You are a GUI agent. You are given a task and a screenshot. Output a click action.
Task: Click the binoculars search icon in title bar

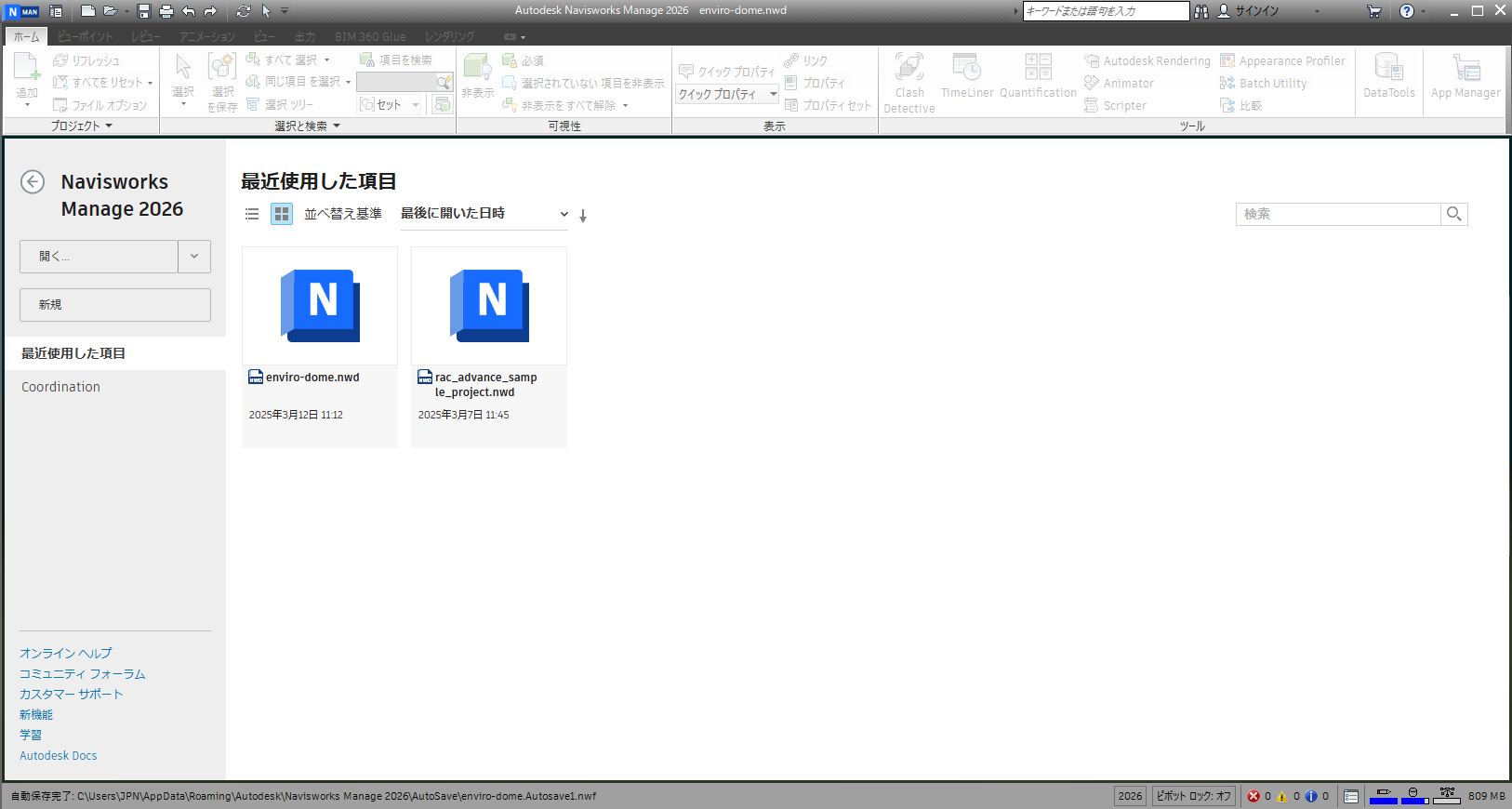tap(1201, 11)
